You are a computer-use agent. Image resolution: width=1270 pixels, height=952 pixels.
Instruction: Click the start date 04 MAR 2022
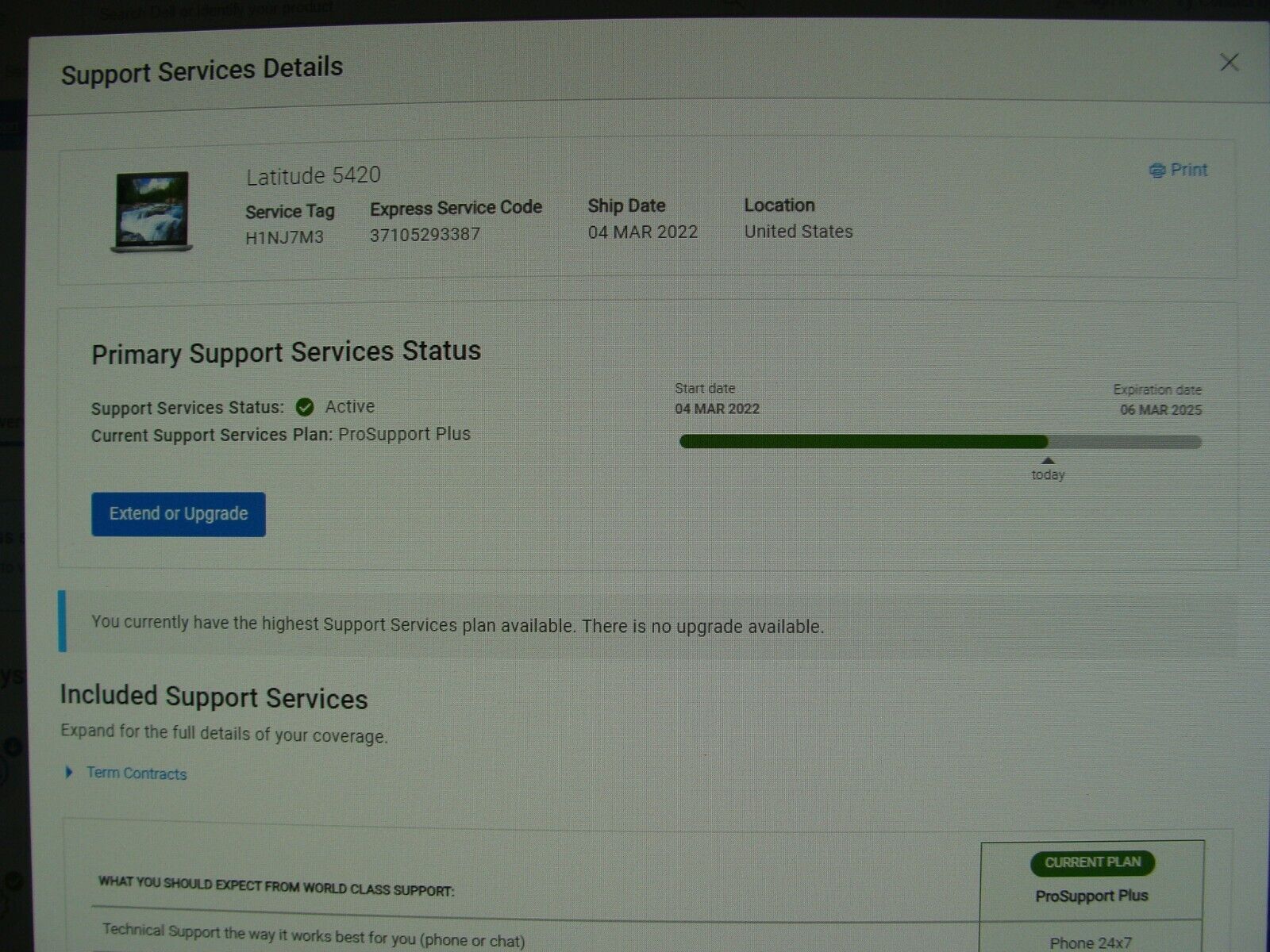coord(717,409)
